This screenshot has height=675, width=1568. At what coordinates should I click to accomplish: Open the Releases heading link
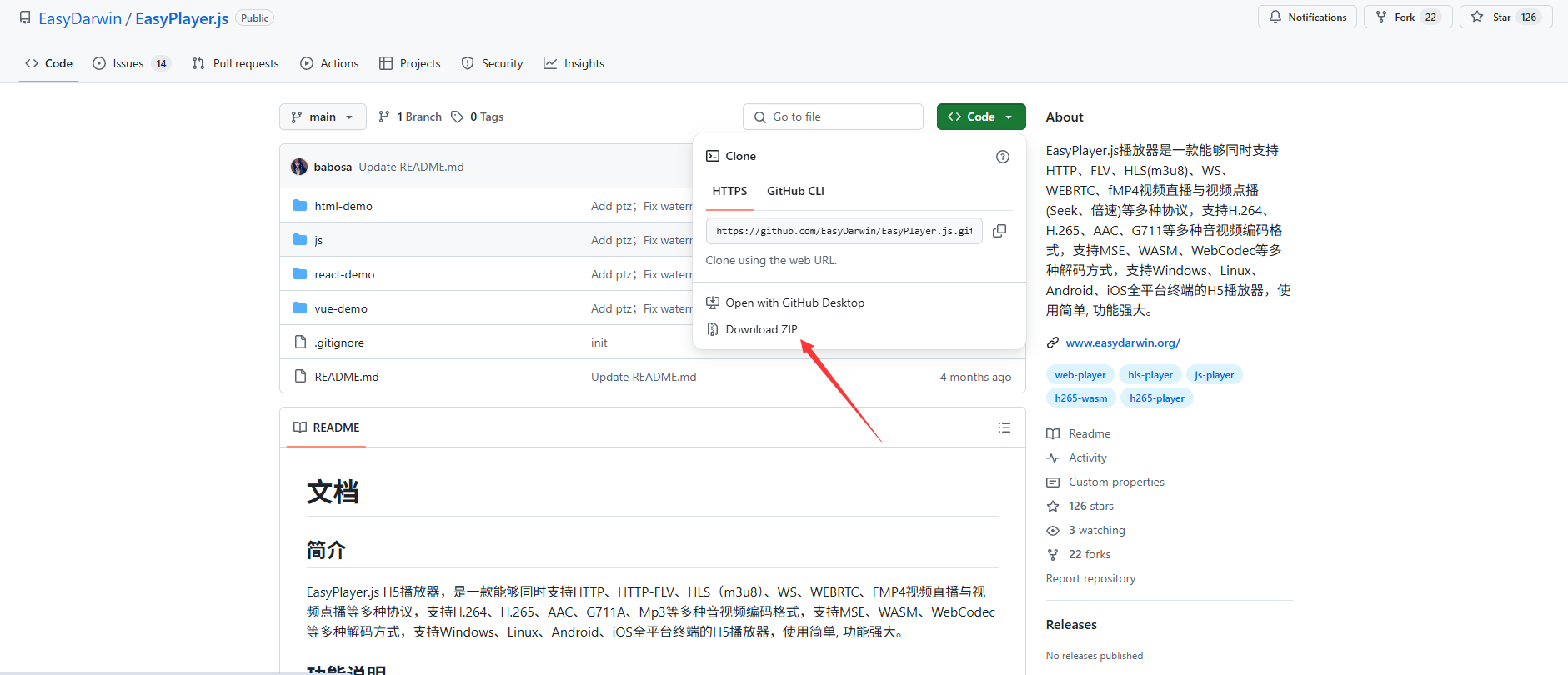1071,624
